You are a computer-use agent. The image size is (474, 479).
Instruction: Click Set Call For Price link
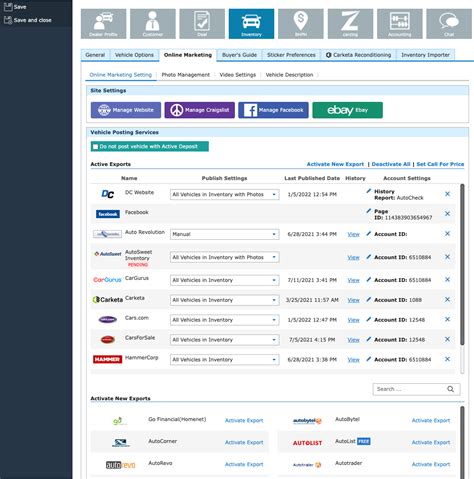click(440, 164)
